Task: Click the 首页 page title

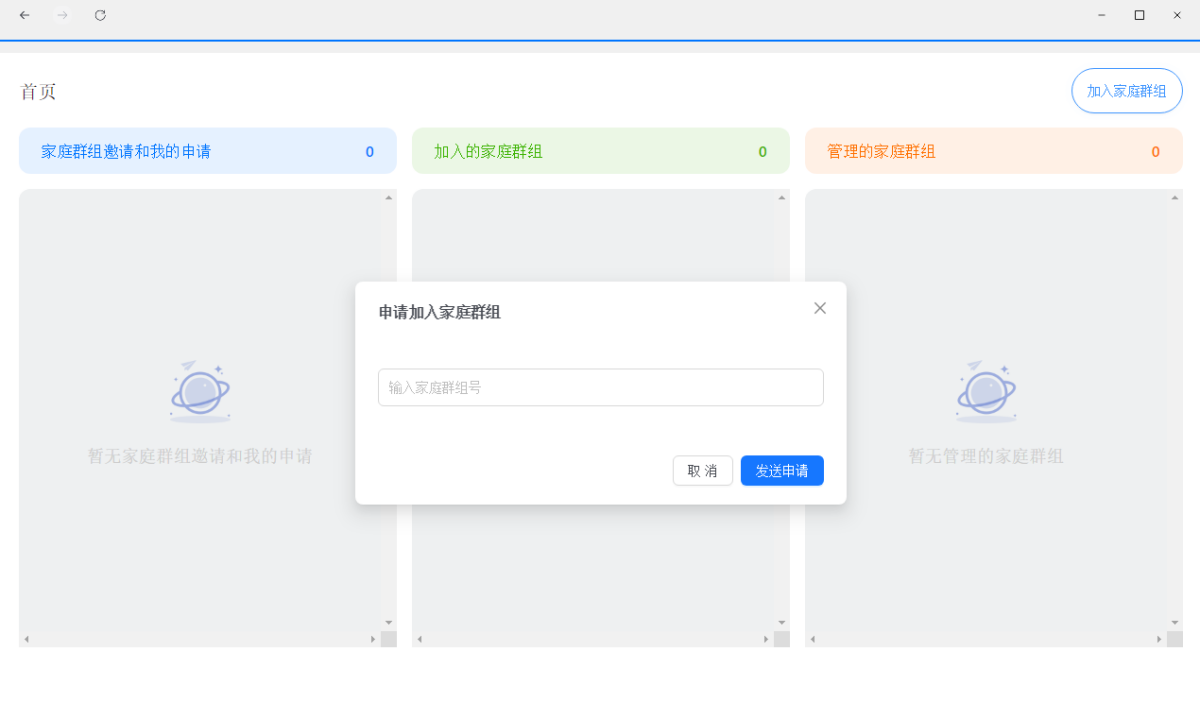Action: pos(38,92)
